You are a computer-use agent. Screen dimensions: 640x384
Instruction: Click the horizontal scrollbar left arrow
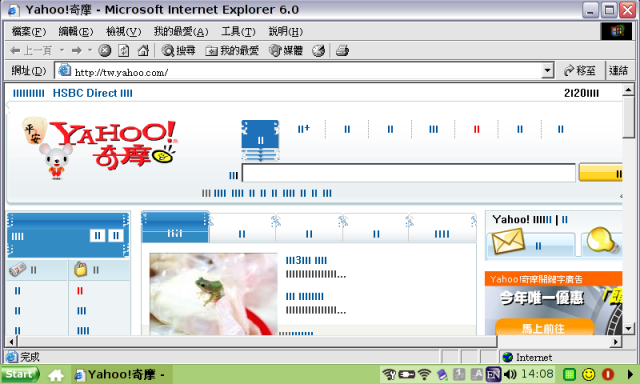click(11, 341)
